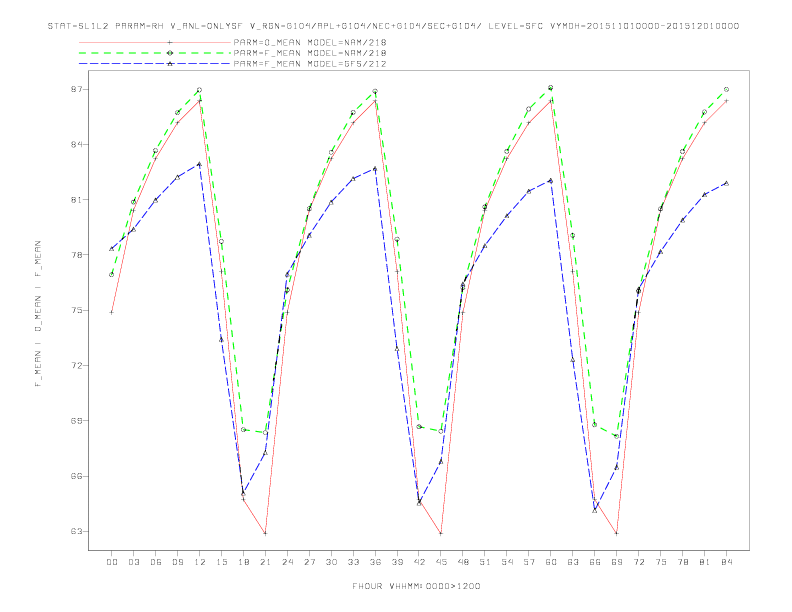Click the 15 forecast hour tick label
Viewport: 792px width, 612px height.
221,562
